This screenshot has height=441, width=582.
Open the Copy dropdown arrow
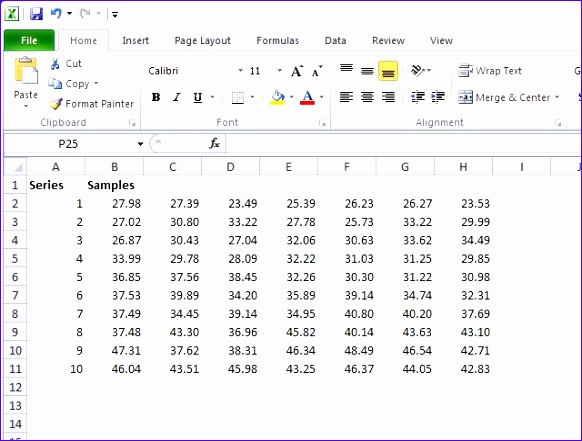tap(96, 83)
